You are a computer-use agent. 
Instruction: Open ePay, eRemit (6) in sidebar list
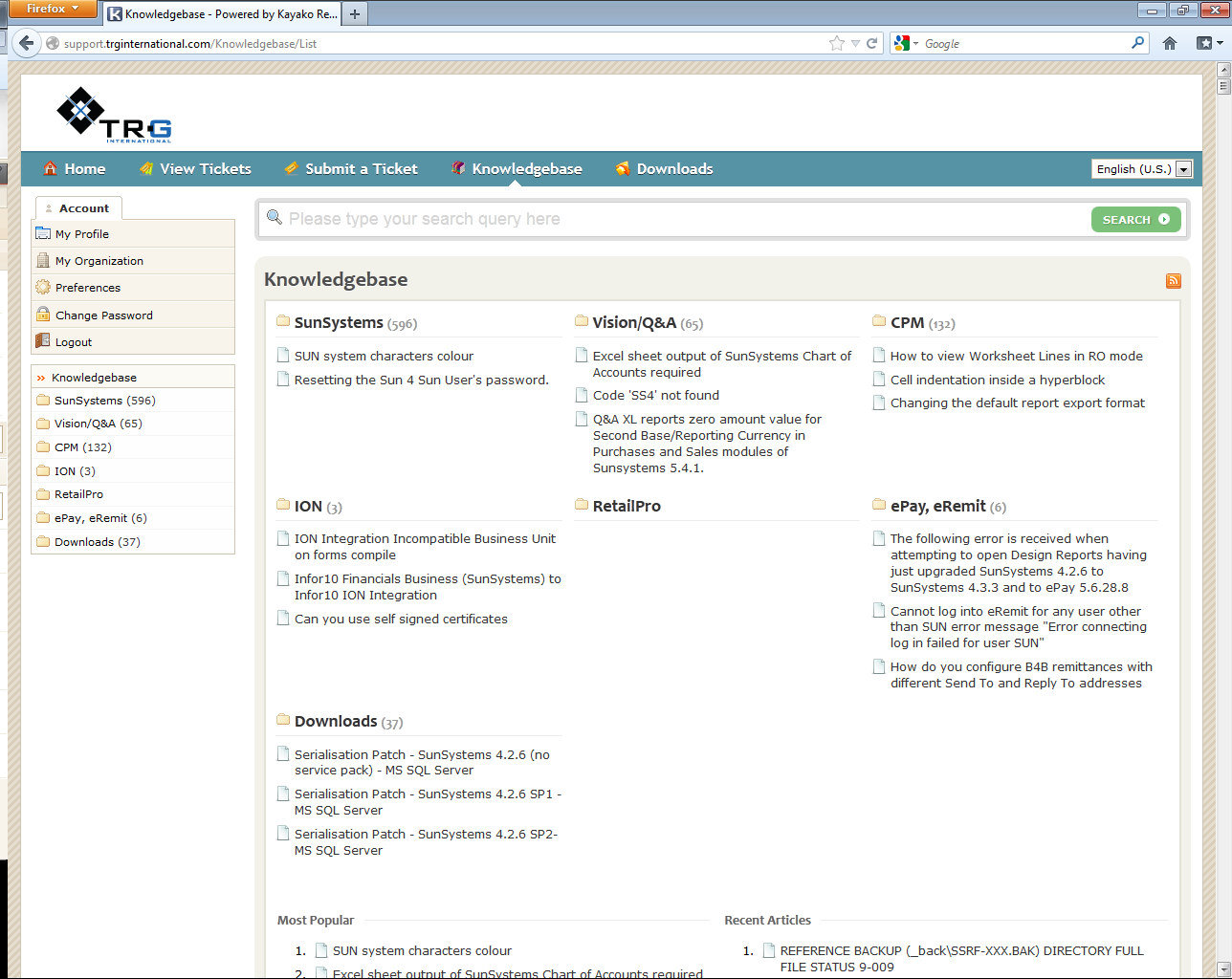click(100, 518)
